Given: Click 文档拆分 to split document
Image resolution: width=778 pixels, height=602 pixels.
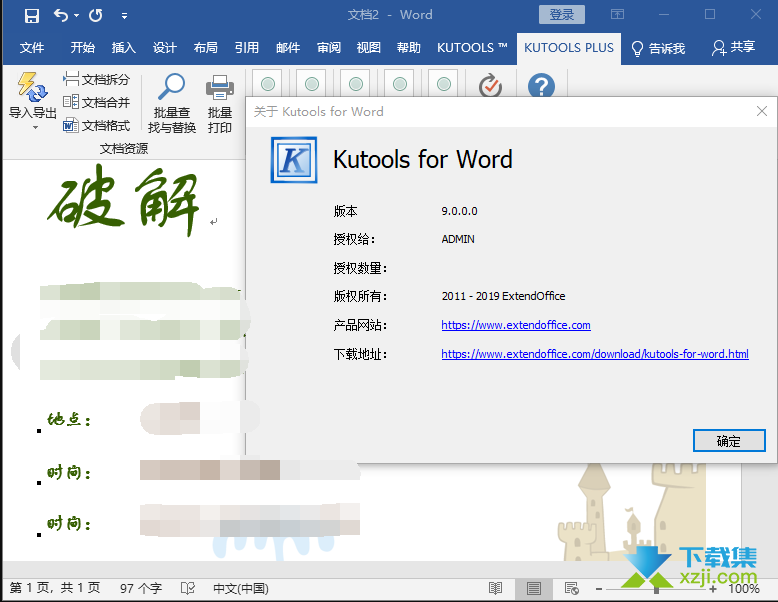Looking at the screenshot, I should [97, 79].
